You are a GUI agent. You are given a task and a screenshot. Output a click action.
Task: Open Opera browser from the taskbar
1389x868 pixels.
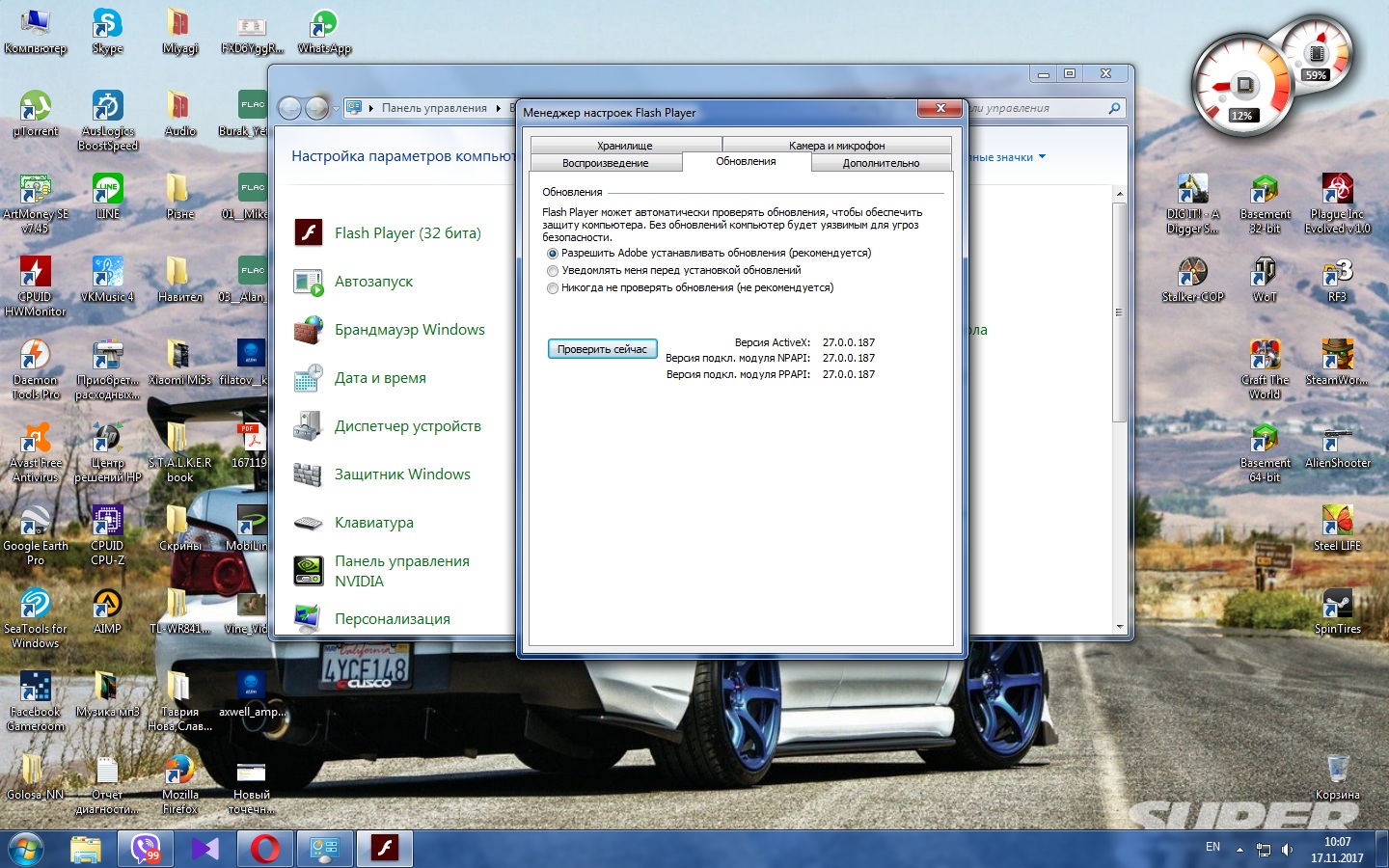click(x=265, y=849)
